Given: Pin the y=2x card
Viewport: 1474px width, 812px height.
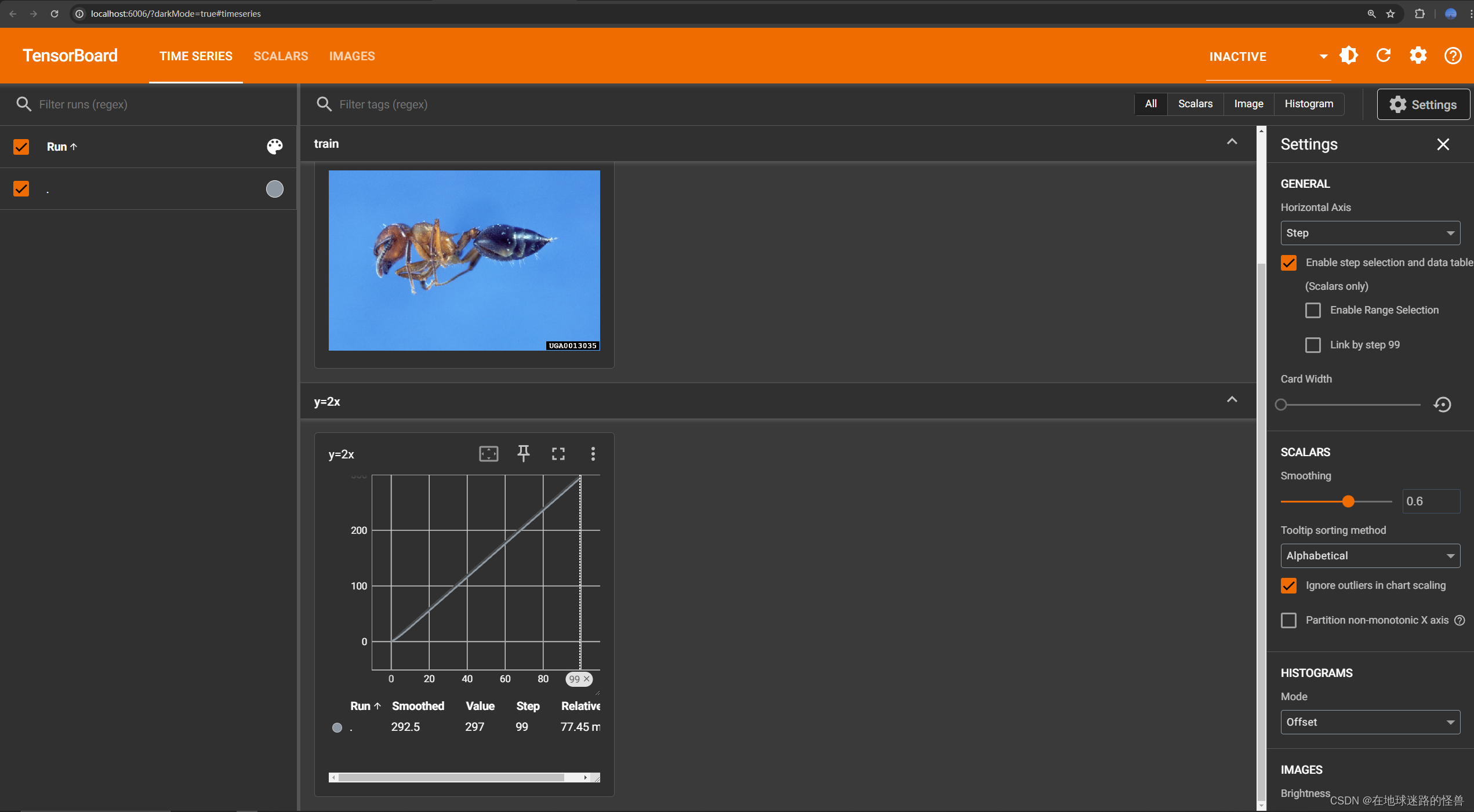Looking at the screenshot, I should click(524, 454).
